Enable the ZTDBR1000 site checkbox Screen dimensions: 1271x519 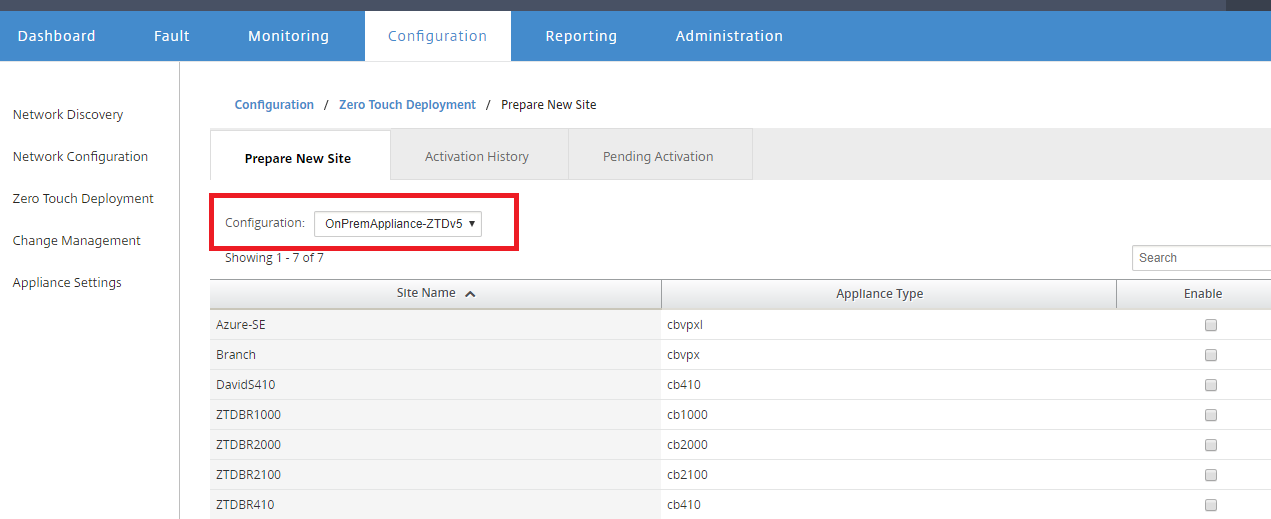click(x=1211, y=415)
